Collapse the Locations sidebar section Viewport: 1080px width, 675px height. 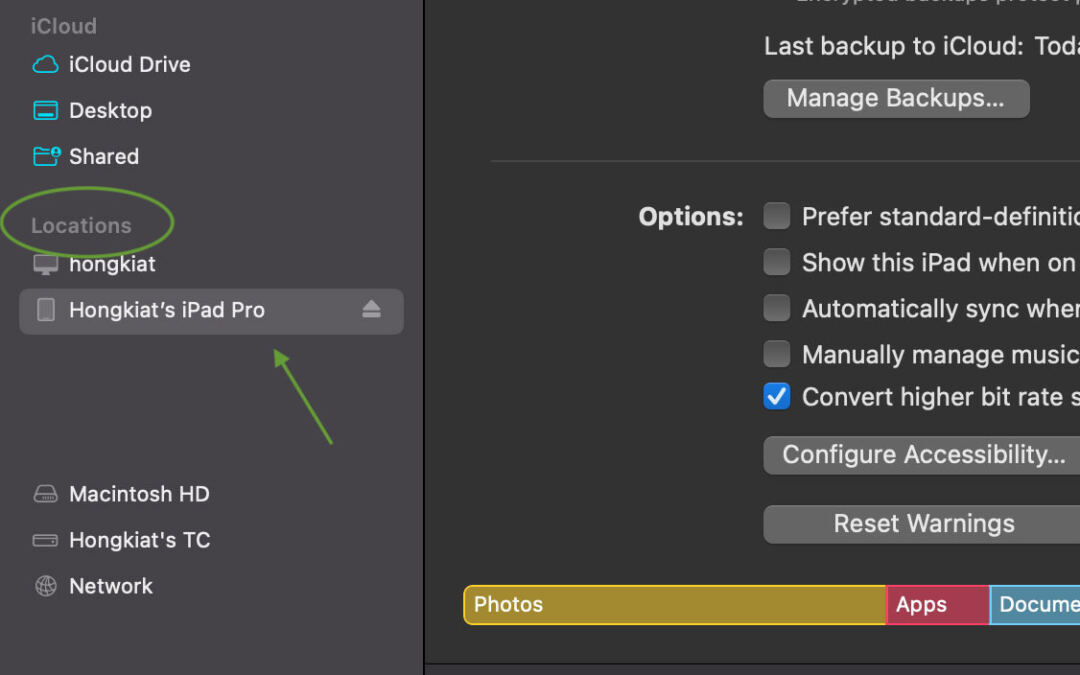[81, 226]
